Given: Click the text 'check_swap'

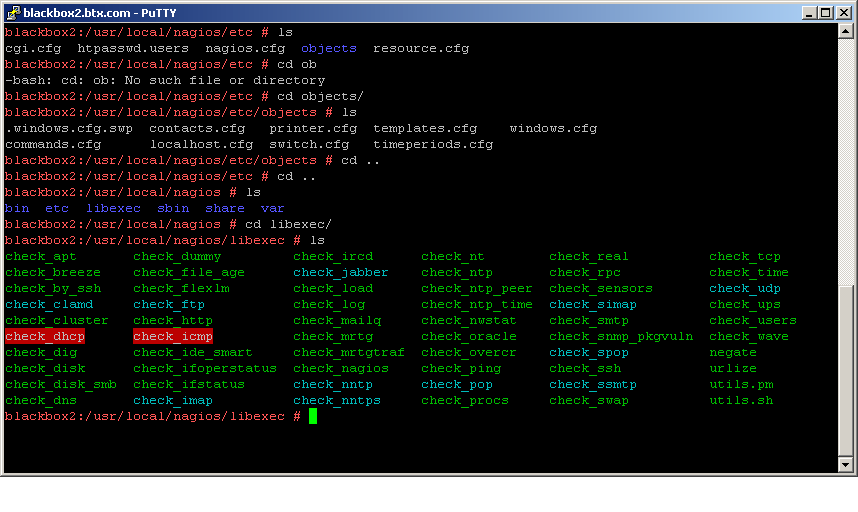Looking at the screenshot, I should pyautogui.click(x=589, y=400).
